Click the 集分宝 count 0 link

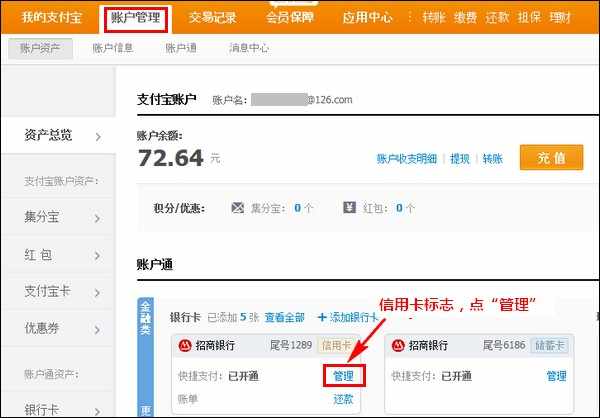click(297, 208)
